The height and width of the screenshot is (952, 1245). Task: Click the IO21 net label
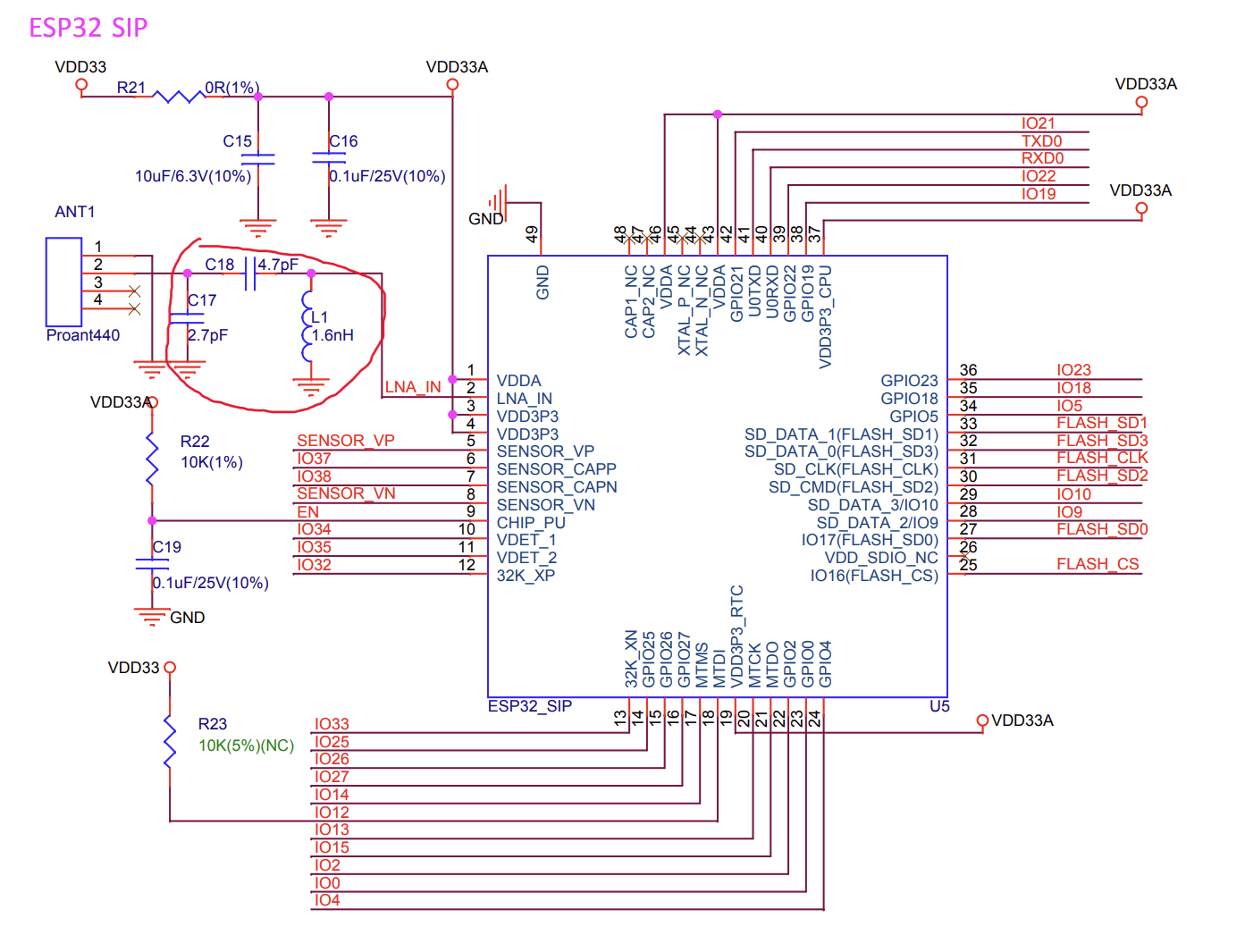1039,123
